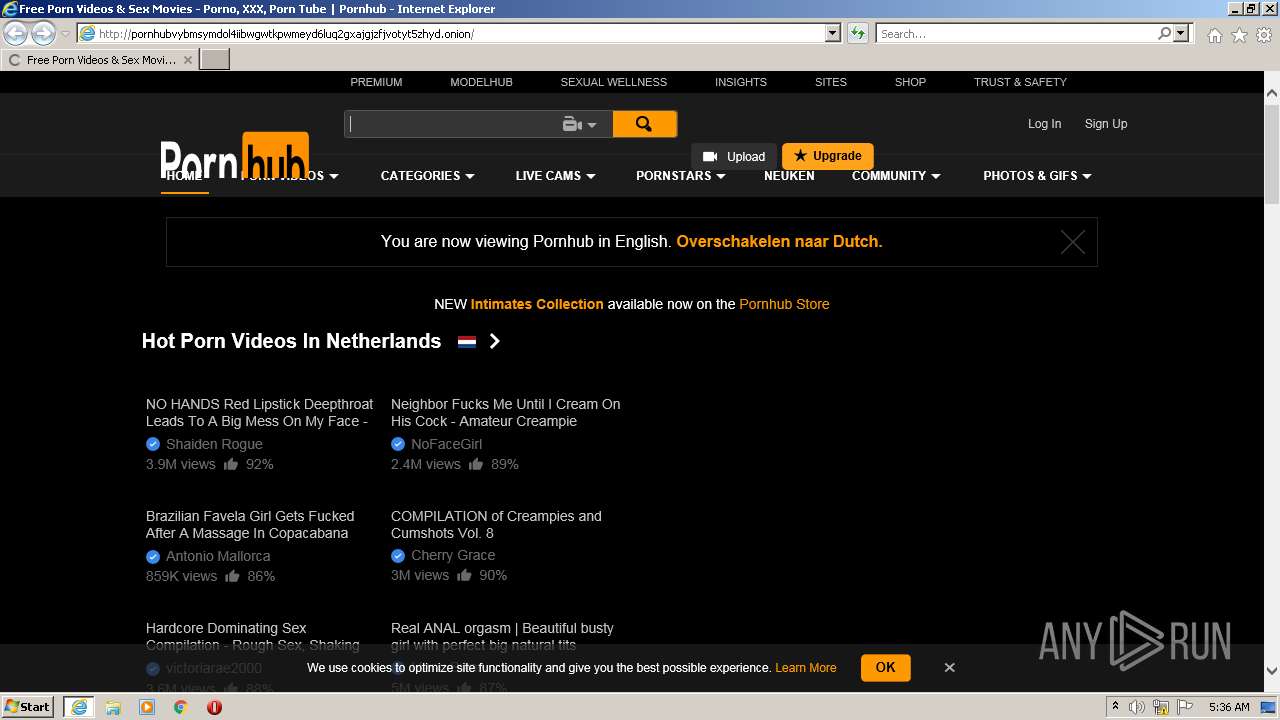This screenshot has width=1280, height=720.
Task: Refresh the page with the reload icon
Action: click(857, 33)
